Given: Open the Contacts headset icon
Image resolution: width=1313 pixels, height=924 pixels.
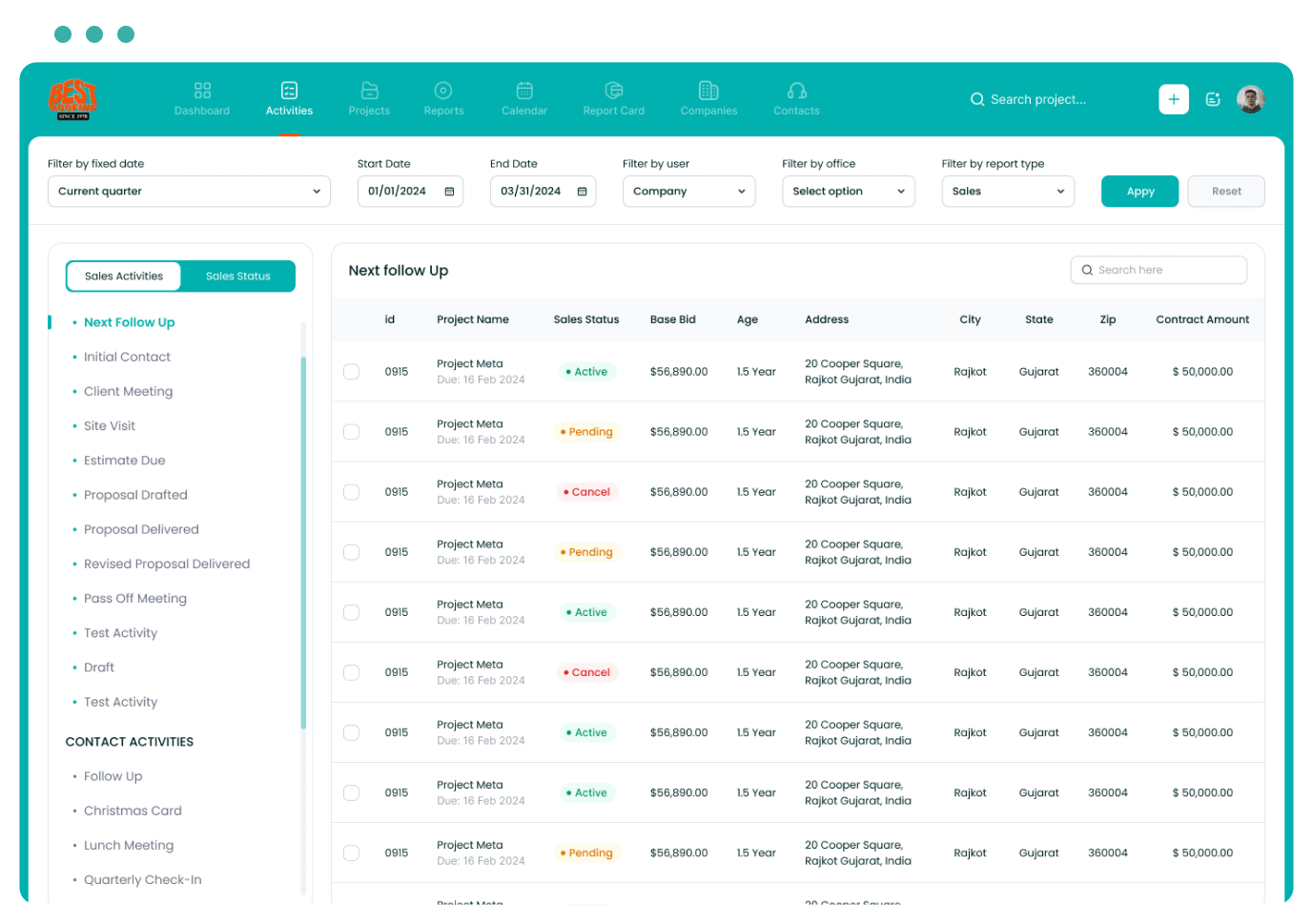Looking at the screenshot, I should tap(797, 91).
